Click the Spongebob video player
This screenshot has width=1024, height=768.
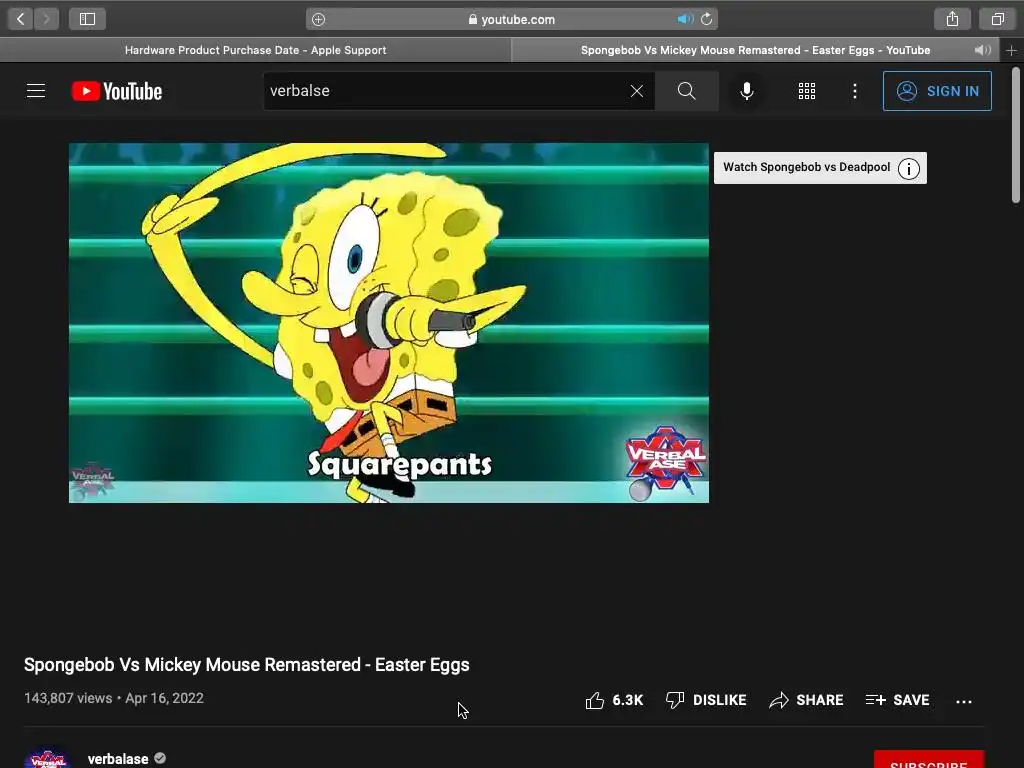pos(389,323)
